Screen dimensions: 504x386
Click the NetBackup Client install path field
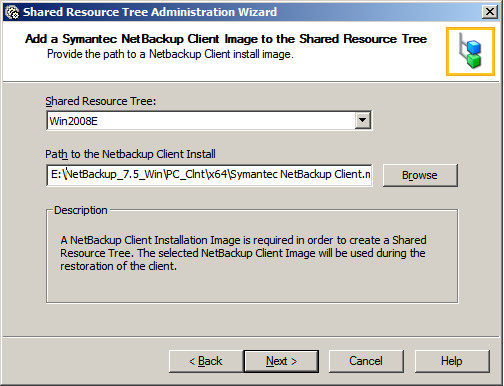click(209, 175)
